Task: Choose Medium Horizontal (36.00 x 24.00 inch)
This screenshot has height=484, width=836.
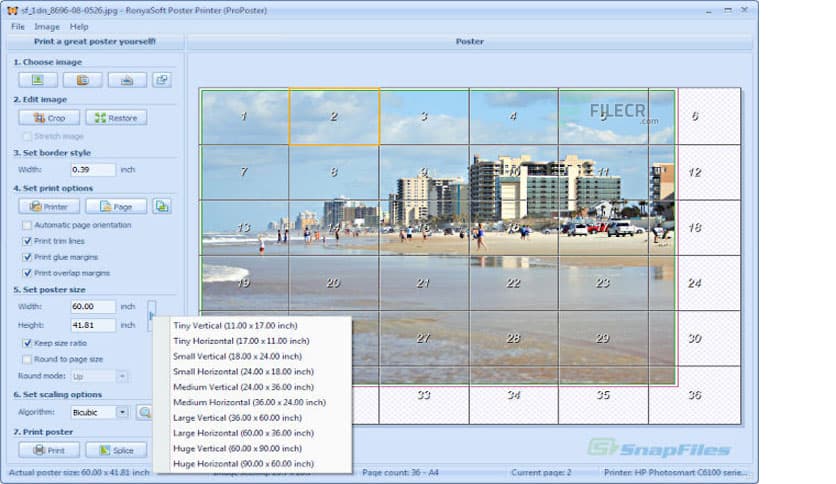Action: click(x=253, y=402)
